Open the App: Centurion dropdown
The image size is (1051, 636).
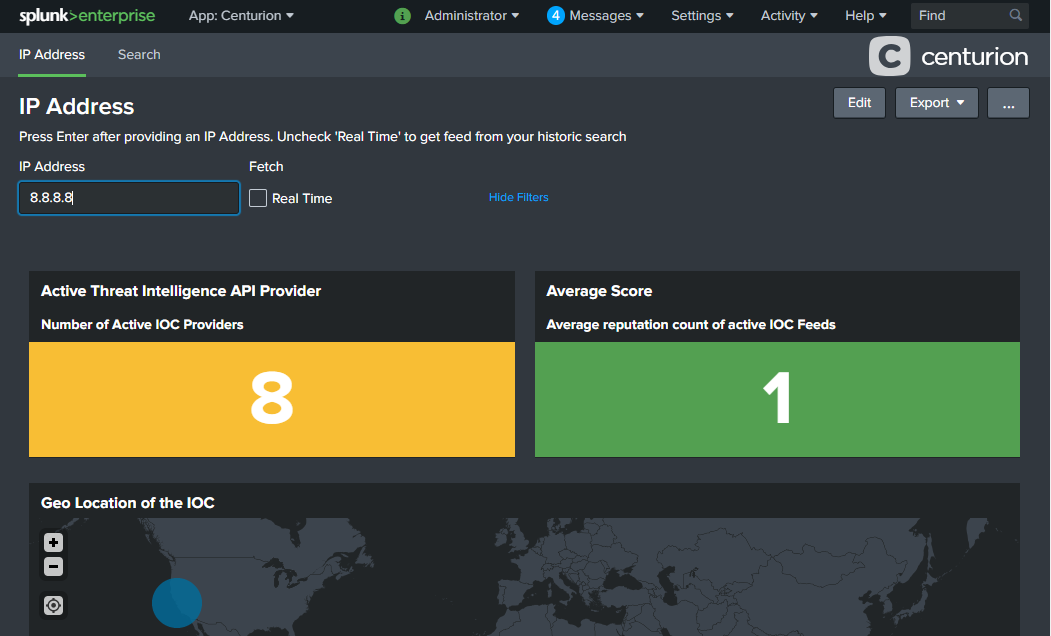(241, 16)
